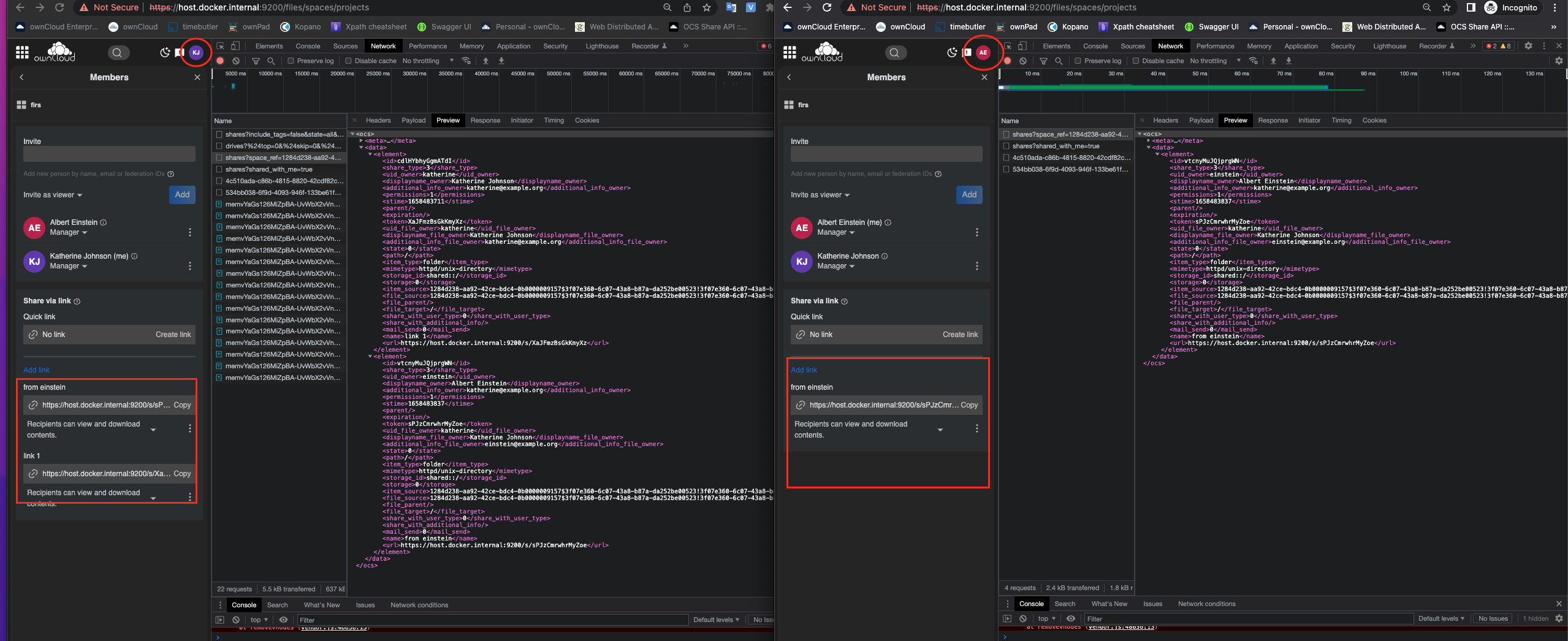The width and height of the screenshot is (1568, 641).
Task: Open network conditions wifi icon in left DevTools
Action: 466,61
